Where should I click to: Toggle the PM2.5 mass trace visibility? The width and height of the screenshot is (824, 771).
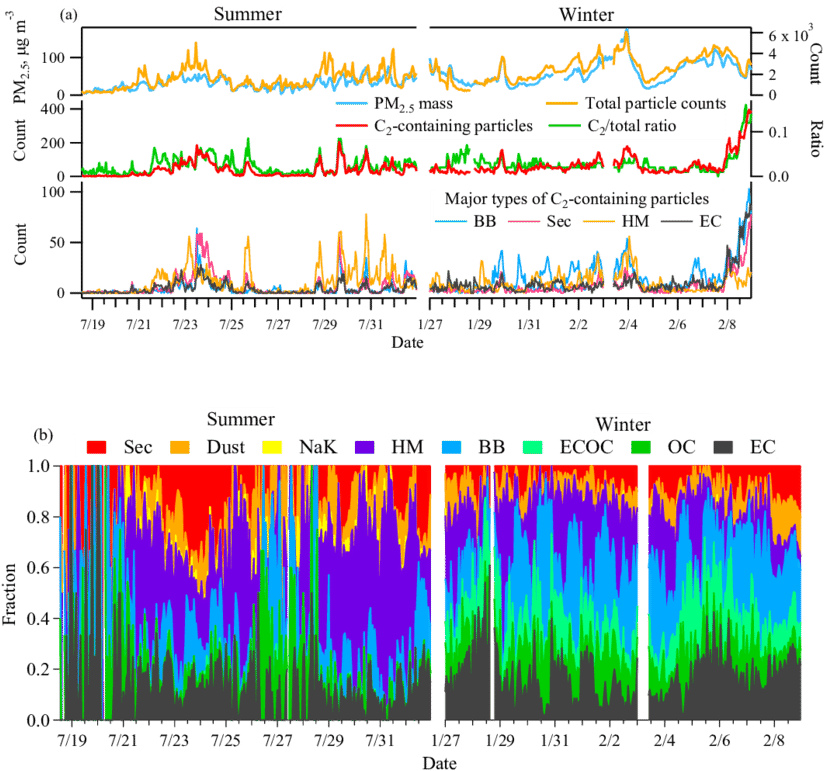[x=352, y=102]
